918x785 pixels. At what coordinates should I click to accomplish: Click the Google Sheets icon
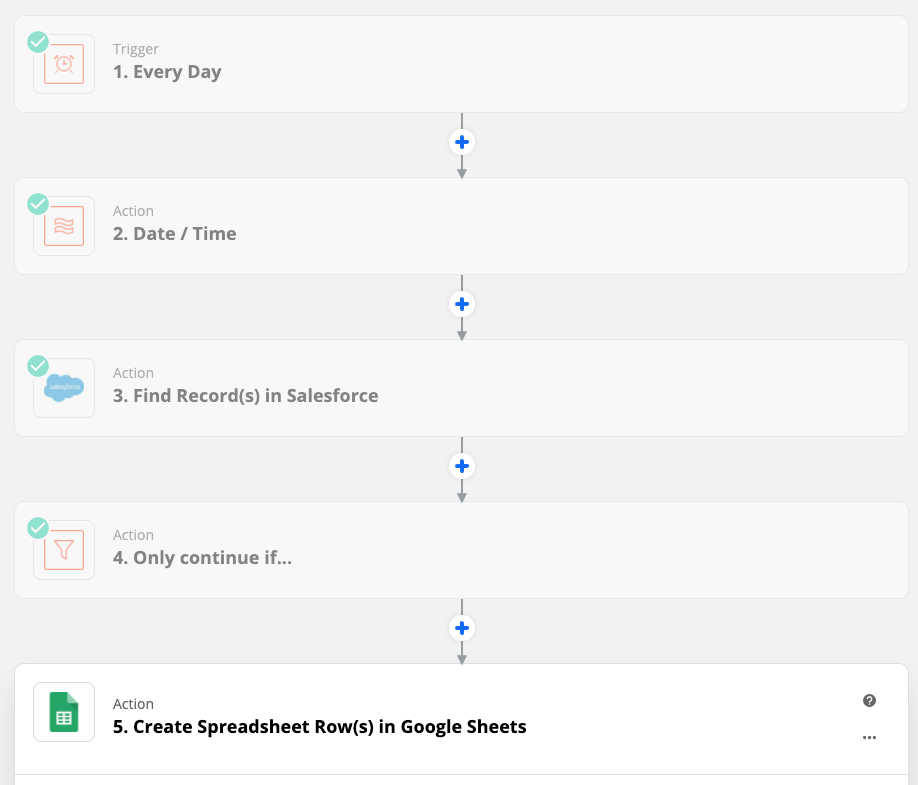tap(64, 712)
